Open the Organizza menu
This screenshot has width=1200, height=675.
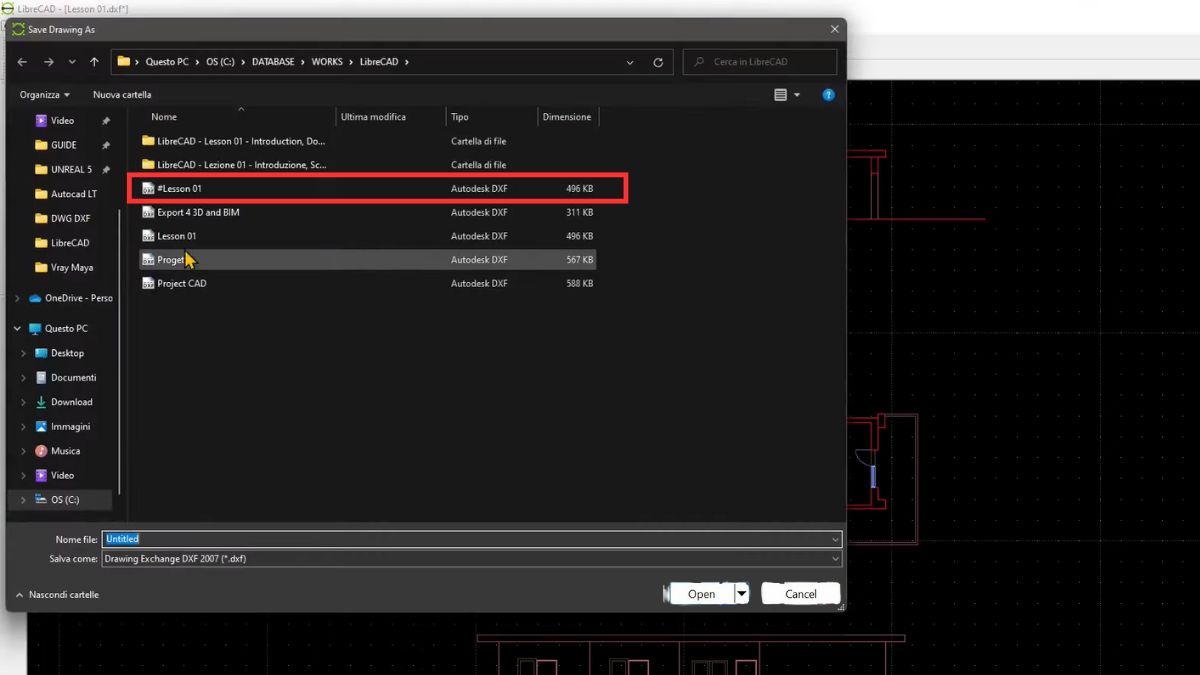tap(45, 95)
